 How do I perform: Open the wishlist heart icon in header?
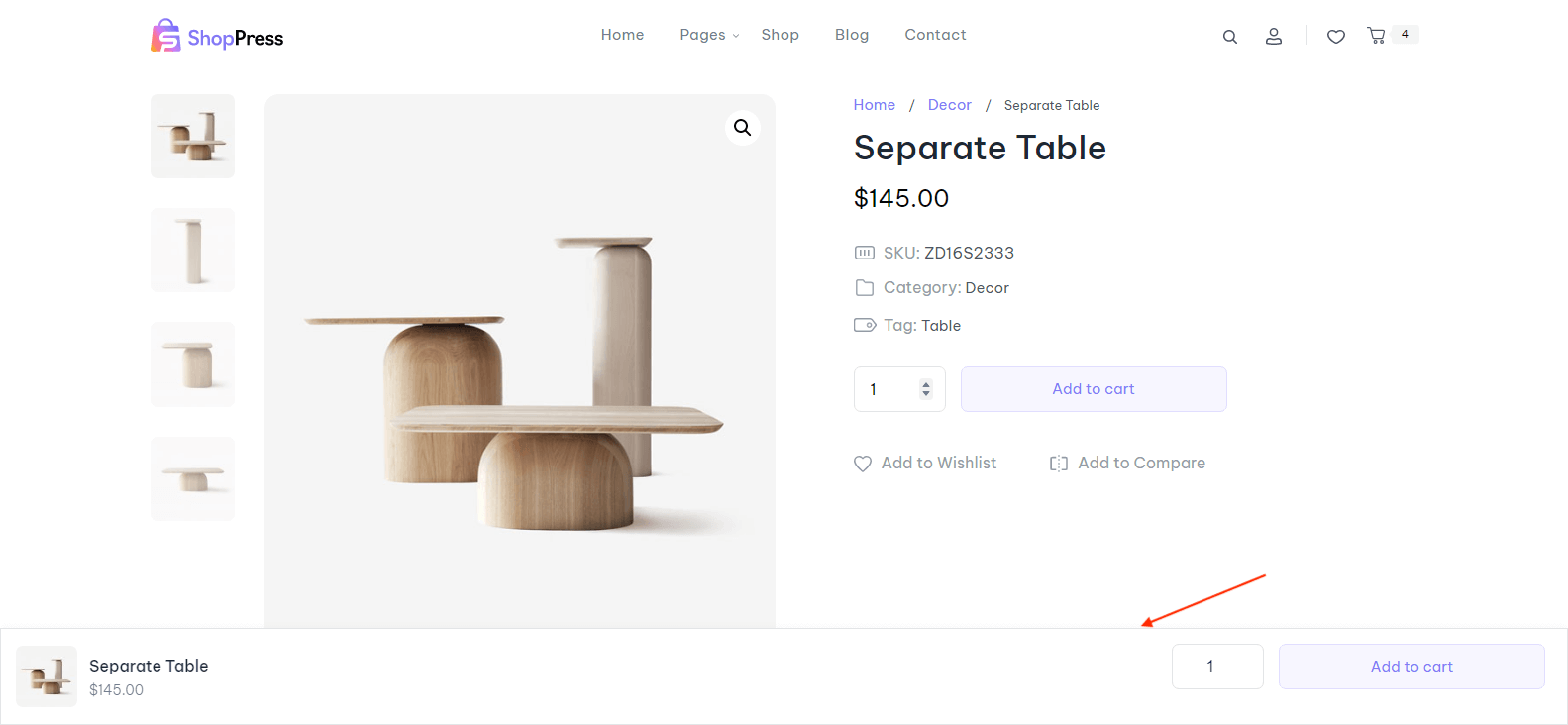pos(1336,37)
